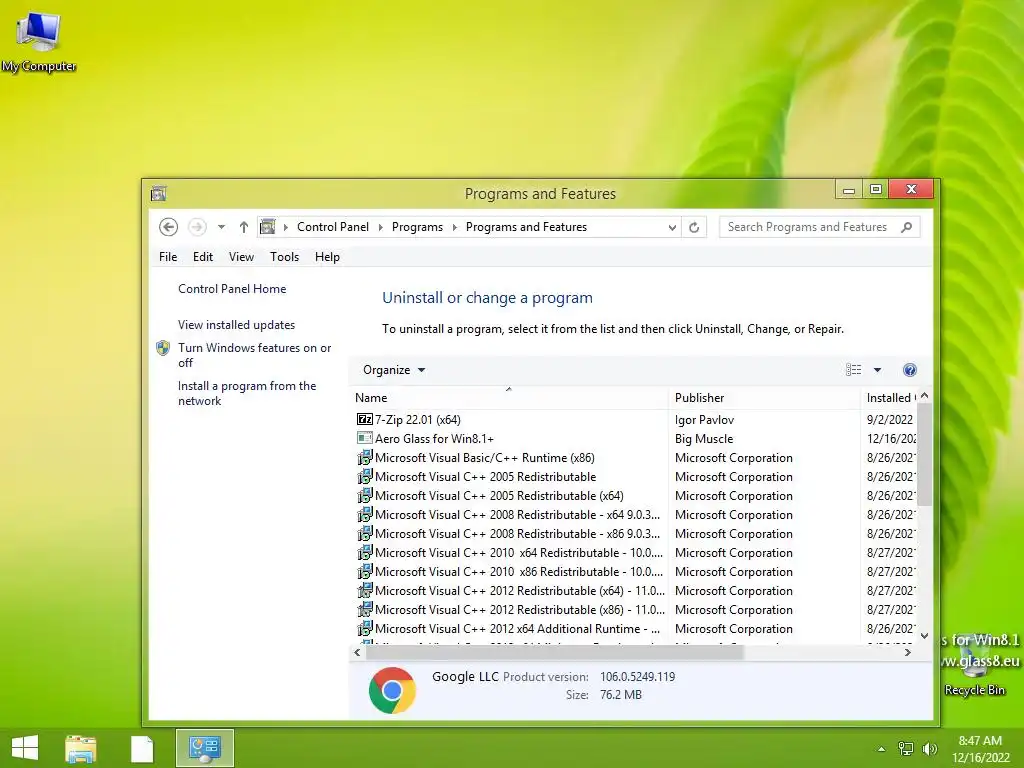Screen dimensions: 1024x768
Task: Click Big Muscle publisher cell
Action: coord(704,438)
